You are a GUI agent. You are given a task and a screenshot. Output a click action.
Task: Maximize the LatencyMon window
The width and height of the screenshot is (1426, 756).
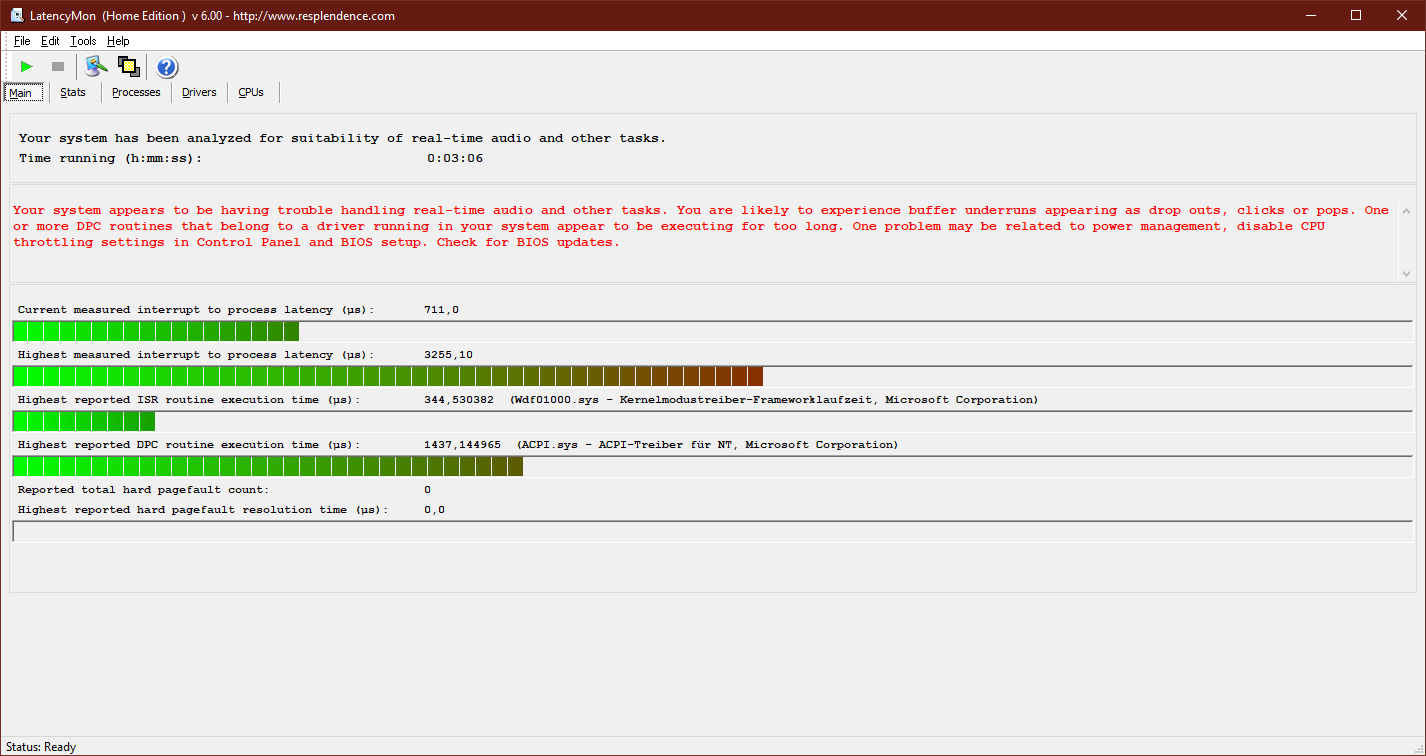(x=1356, y=15)
